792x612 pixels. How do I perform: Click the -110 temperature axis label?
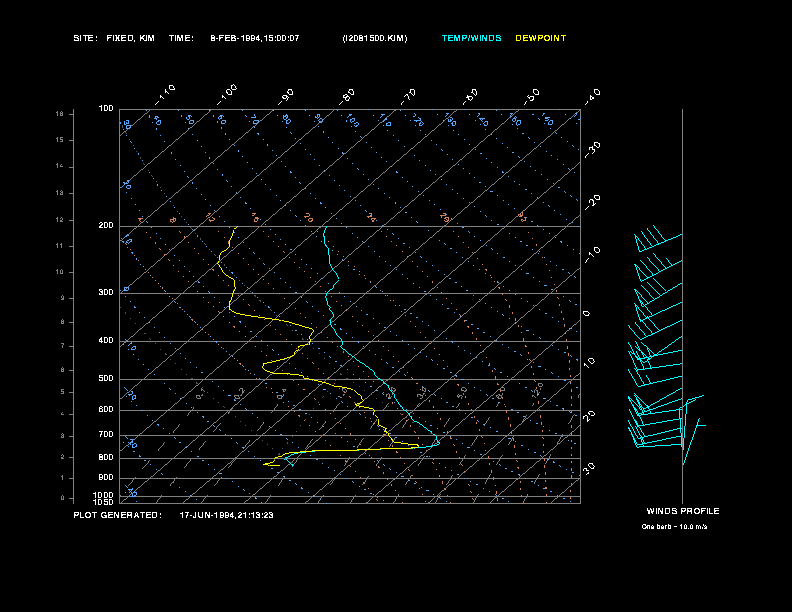click(165, 95)
